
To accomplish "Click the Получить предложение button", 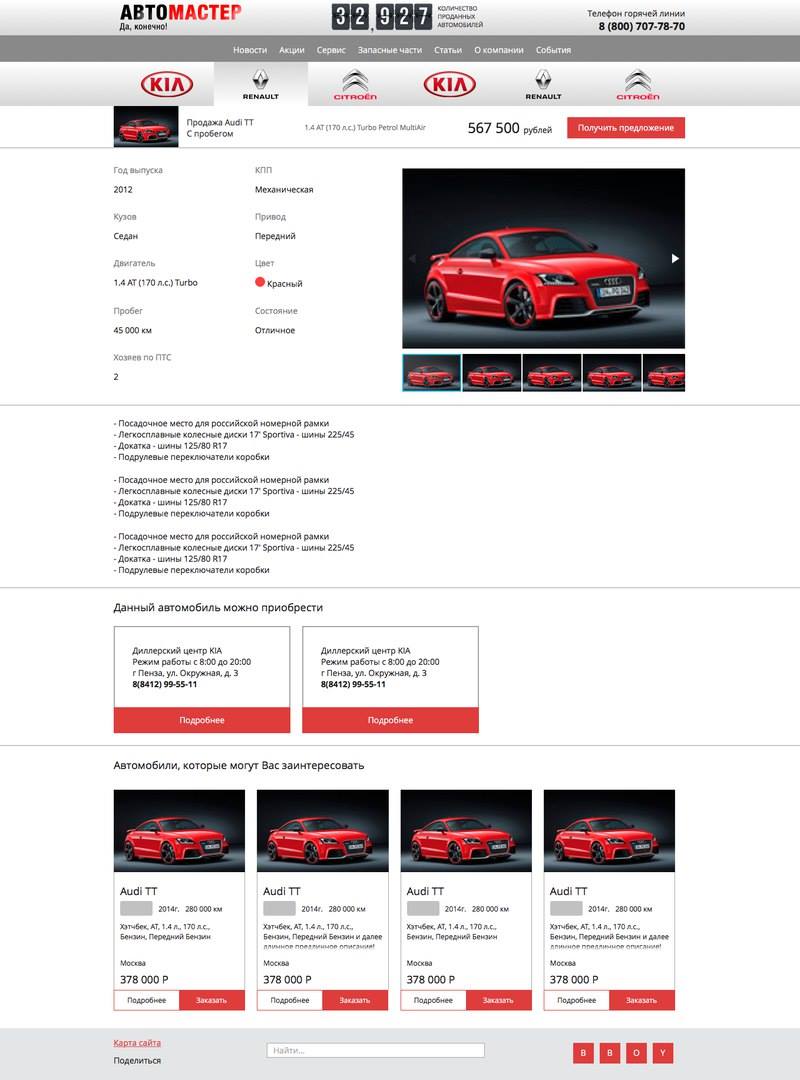I will pos(626,127).
